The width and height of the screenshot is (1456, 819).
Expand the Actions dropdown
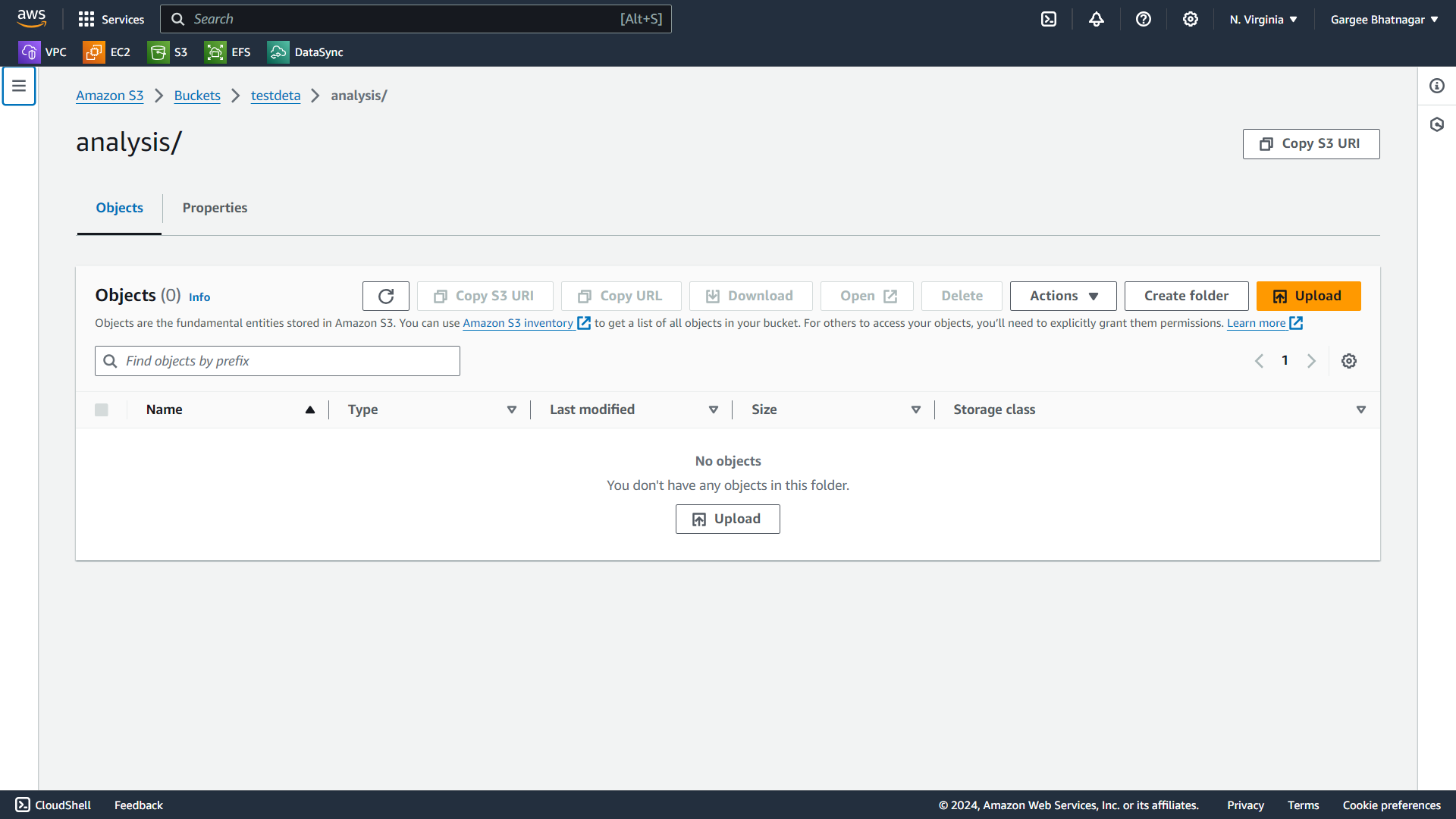[1063, 297]
